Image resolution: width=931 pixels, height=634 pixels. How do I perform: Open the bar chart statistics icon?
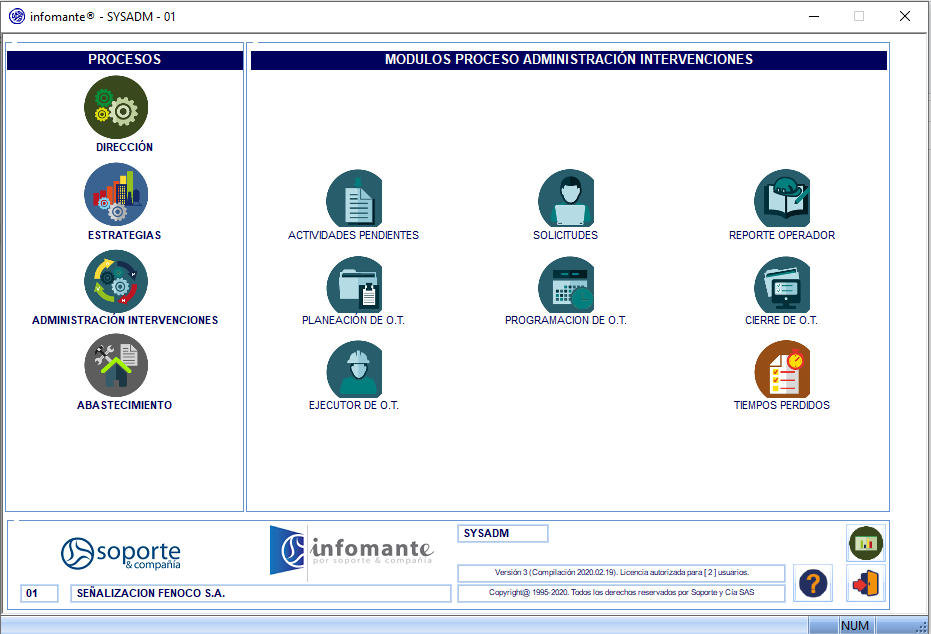(864, 543)
